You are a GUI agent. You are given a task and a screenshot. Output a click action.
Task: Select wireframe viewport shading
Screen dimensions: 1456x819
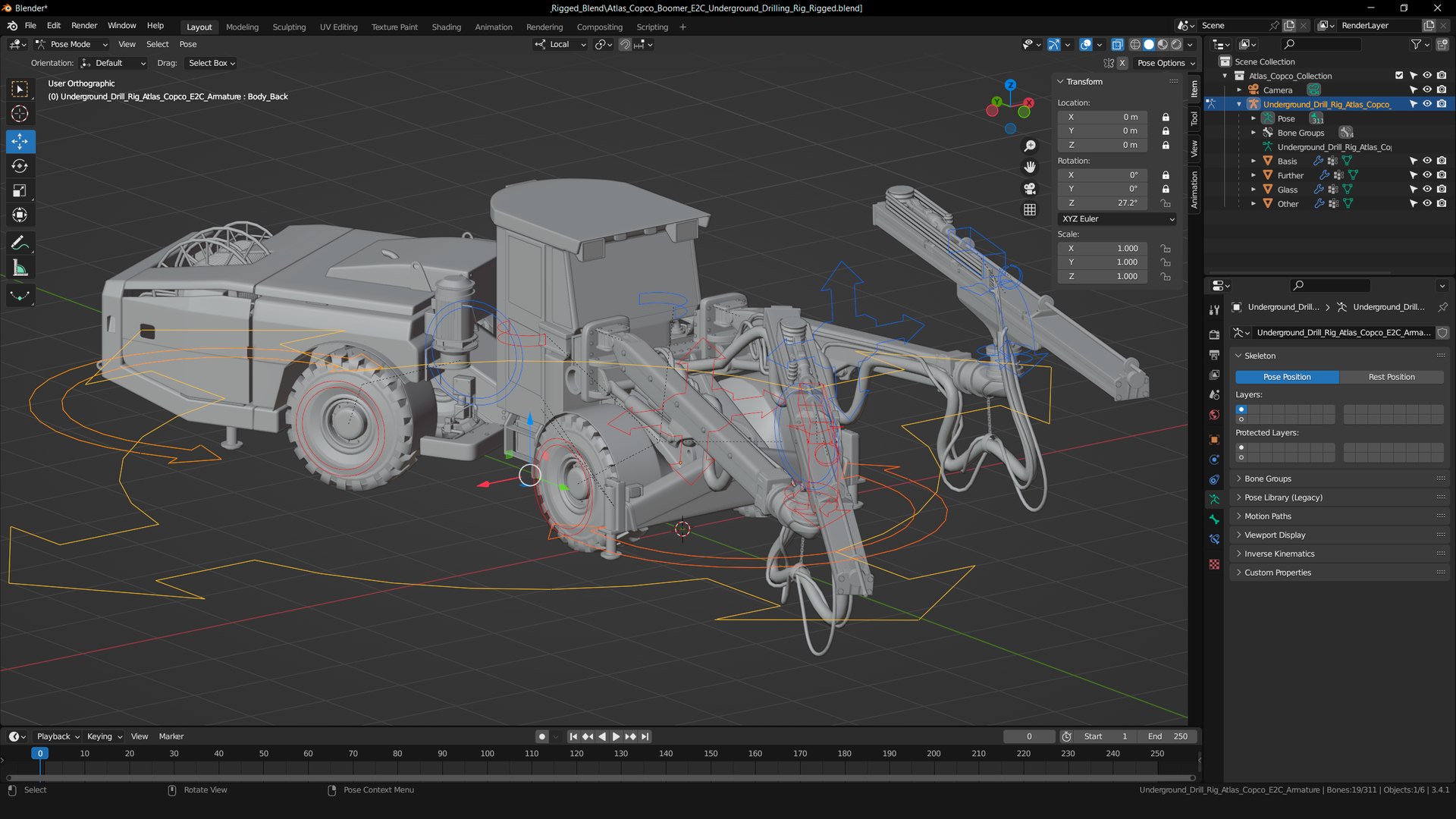1135,45
